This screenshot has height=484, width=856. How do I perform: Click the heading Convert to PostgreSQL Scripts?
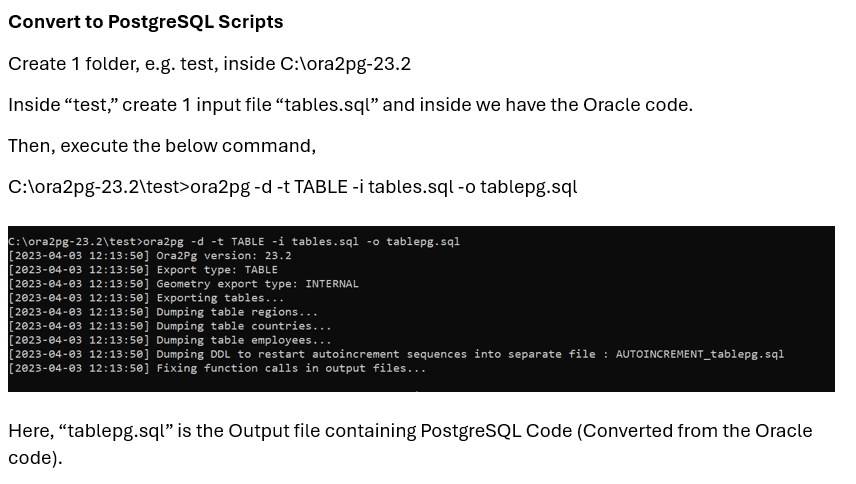146,22
